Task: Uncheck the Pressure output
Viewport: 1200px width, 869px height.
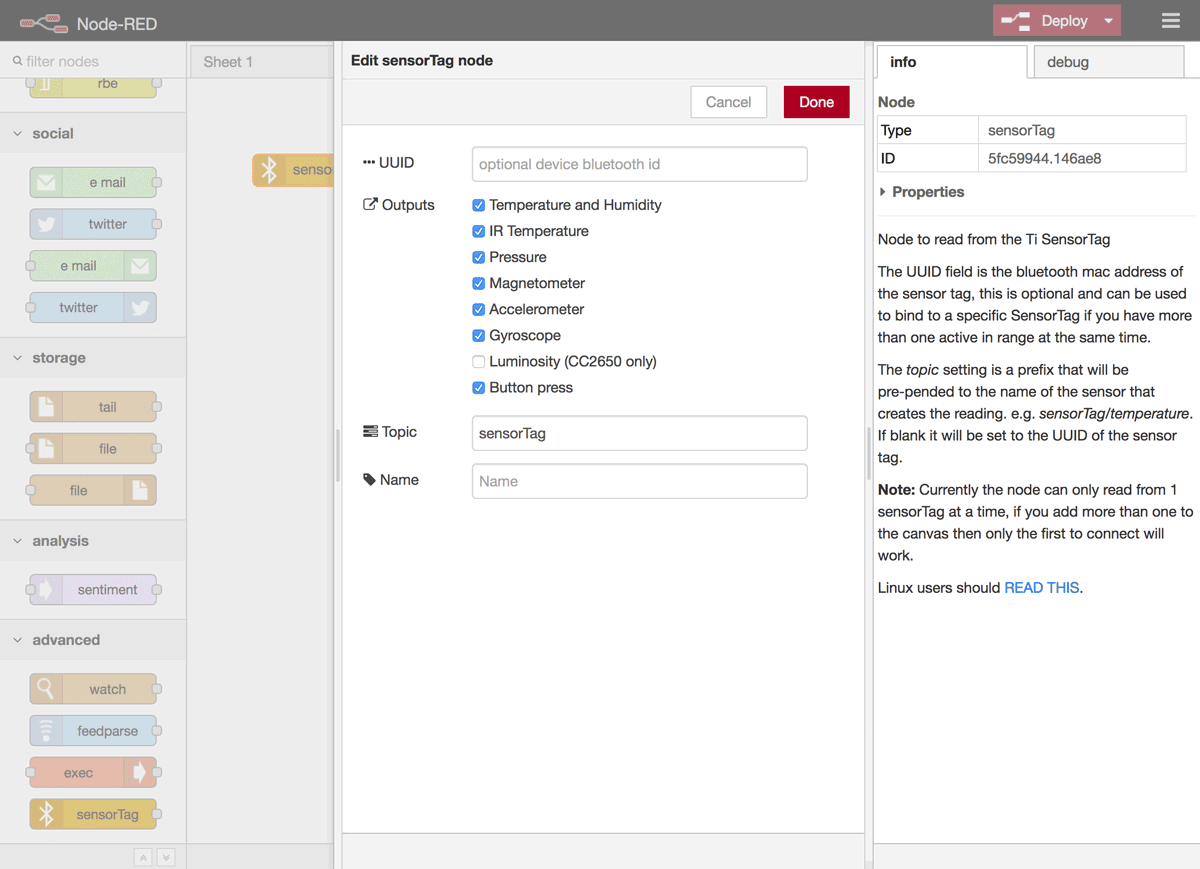Action: (478, 257)
